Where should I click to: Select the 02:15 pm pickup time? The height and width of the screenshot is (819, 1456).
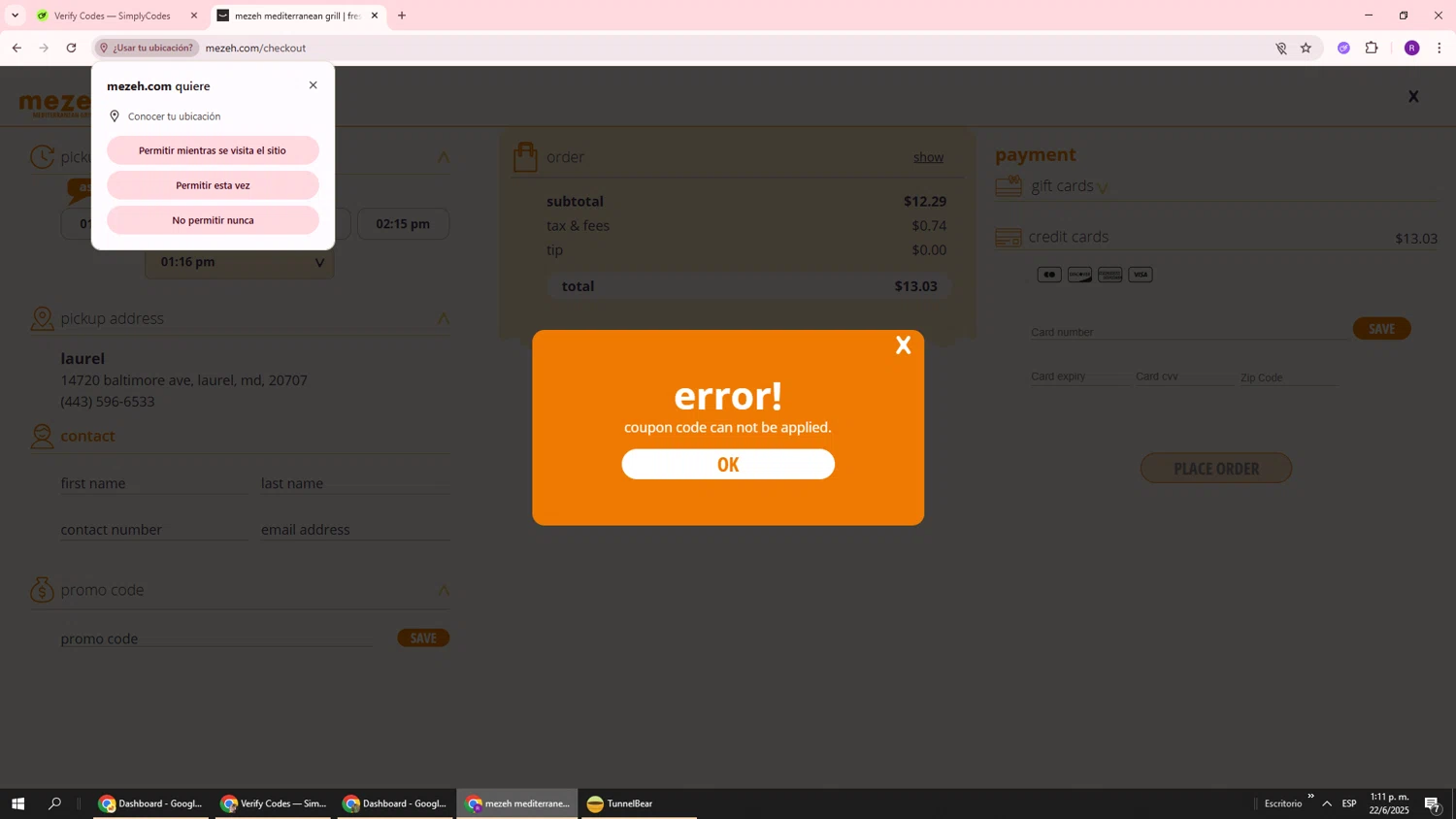coord(403,223)
